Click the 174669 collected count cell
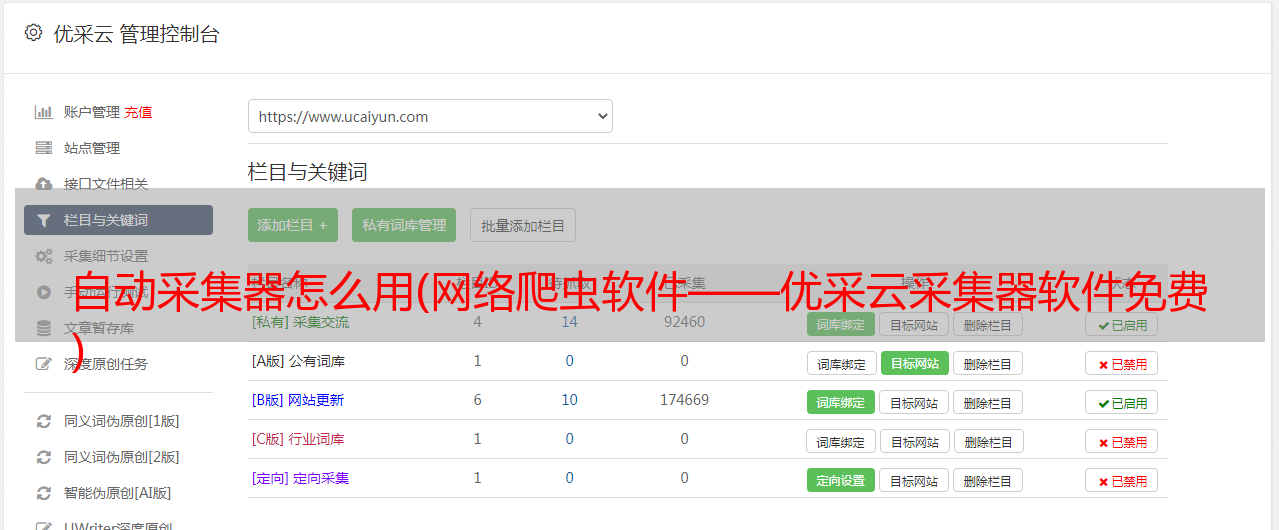 [684, 400]
